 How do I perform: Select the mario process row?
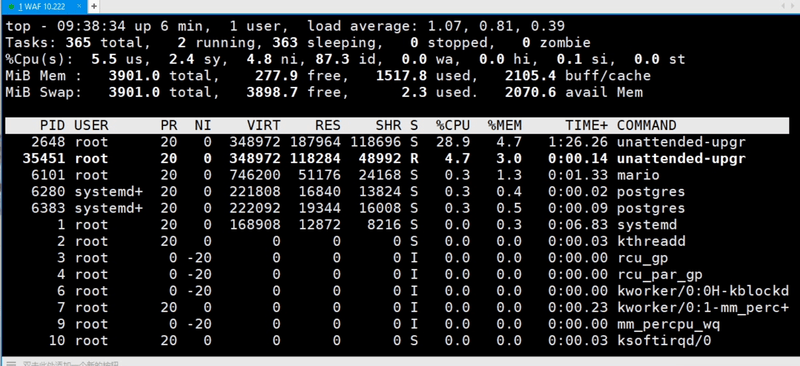point(398,175)
